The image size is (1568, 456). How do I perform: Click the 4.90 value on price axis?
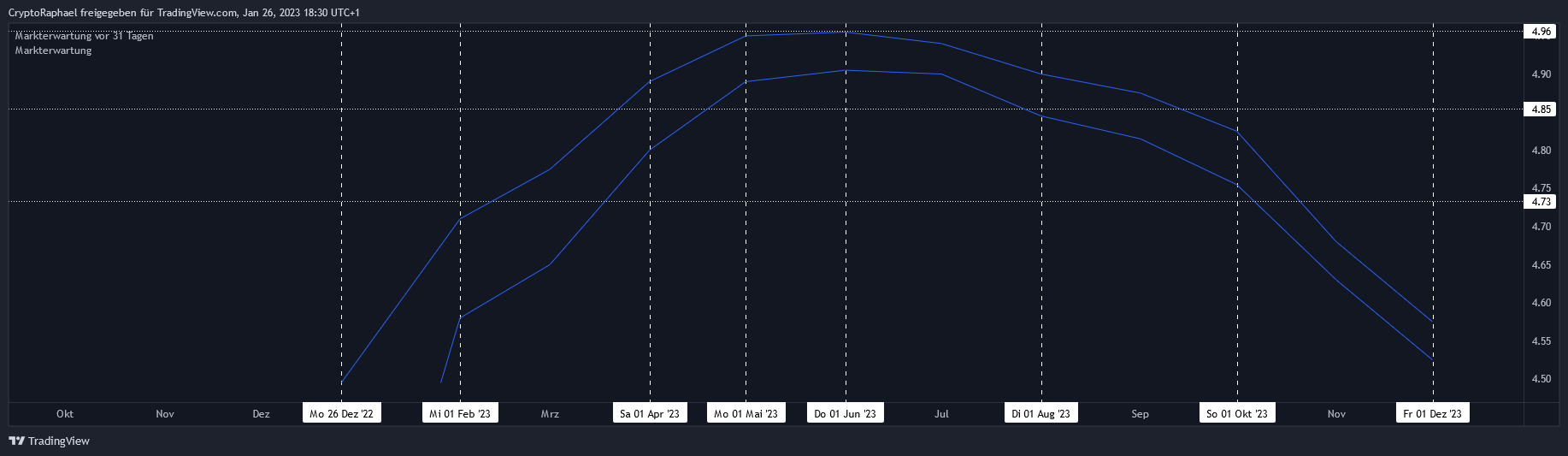click(x=1541, y=74)
